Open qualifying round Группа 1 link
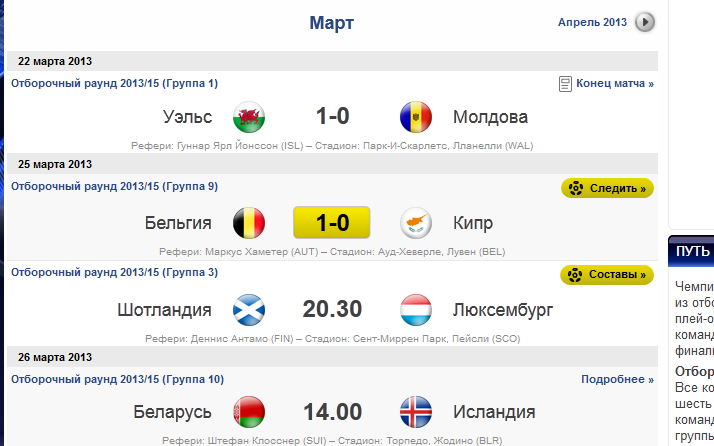Screen dimensions: 714x446 pos(114,84)
